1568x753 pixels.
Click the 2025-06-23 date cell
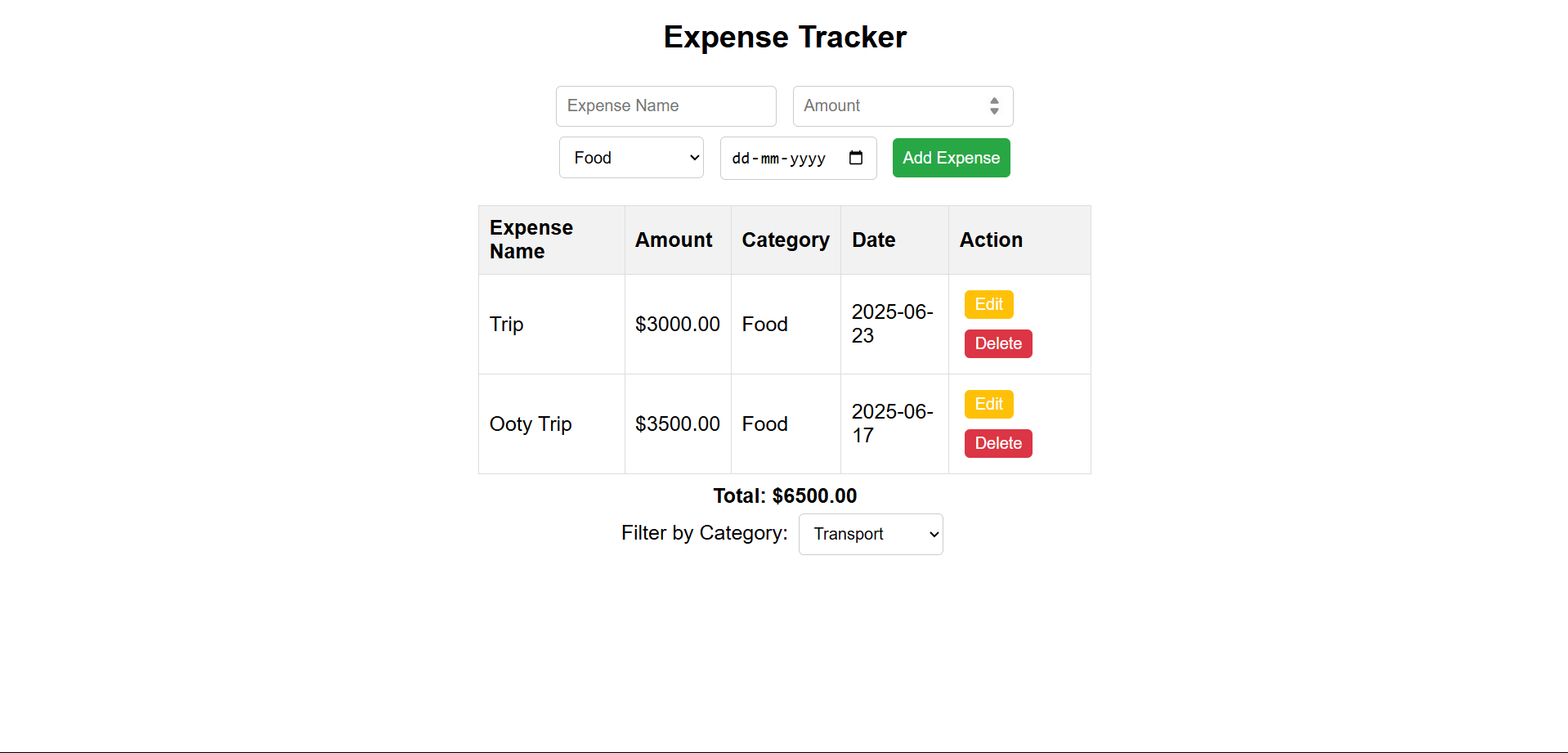pyautogui.click(x=894, y=325)
